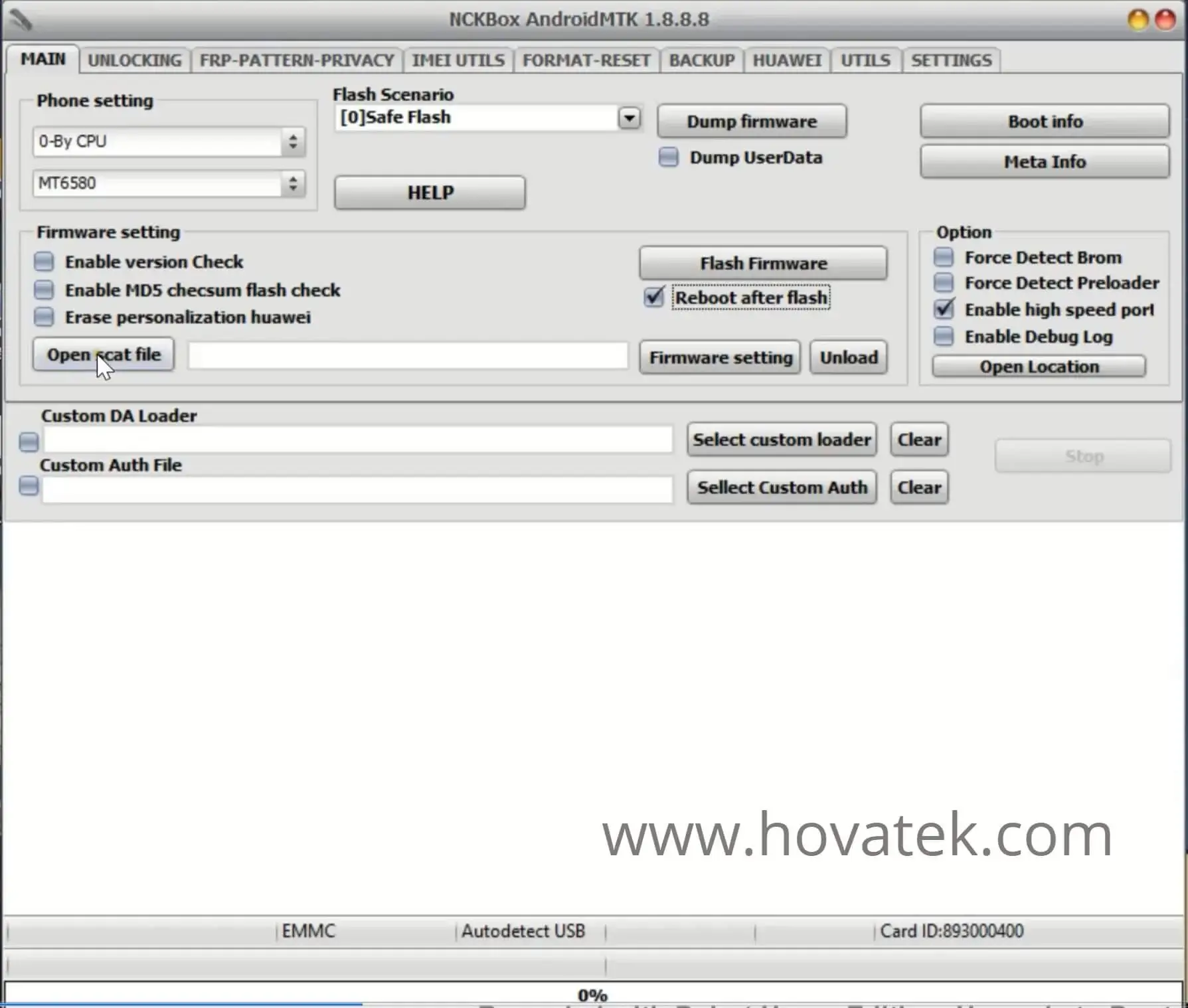Enable the Dump UserData checkbox
This screenshot has height=1008, width=1188.
tap(668, 157)
